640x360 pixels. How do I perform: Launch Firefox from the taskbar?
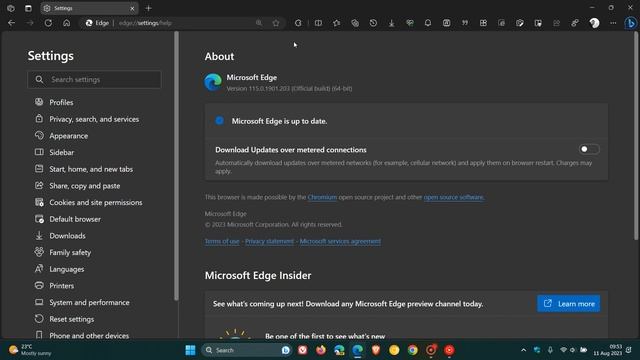pos(321,350)
